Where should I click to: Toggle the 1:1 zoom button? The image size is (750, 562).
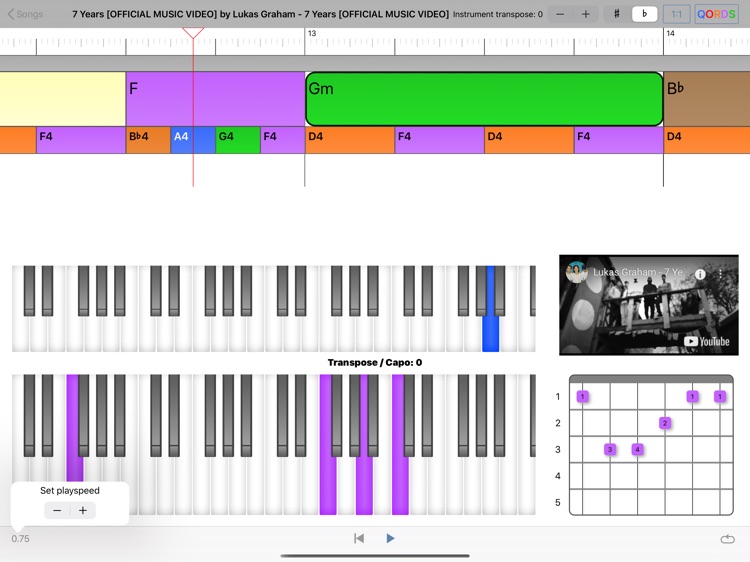676,14
